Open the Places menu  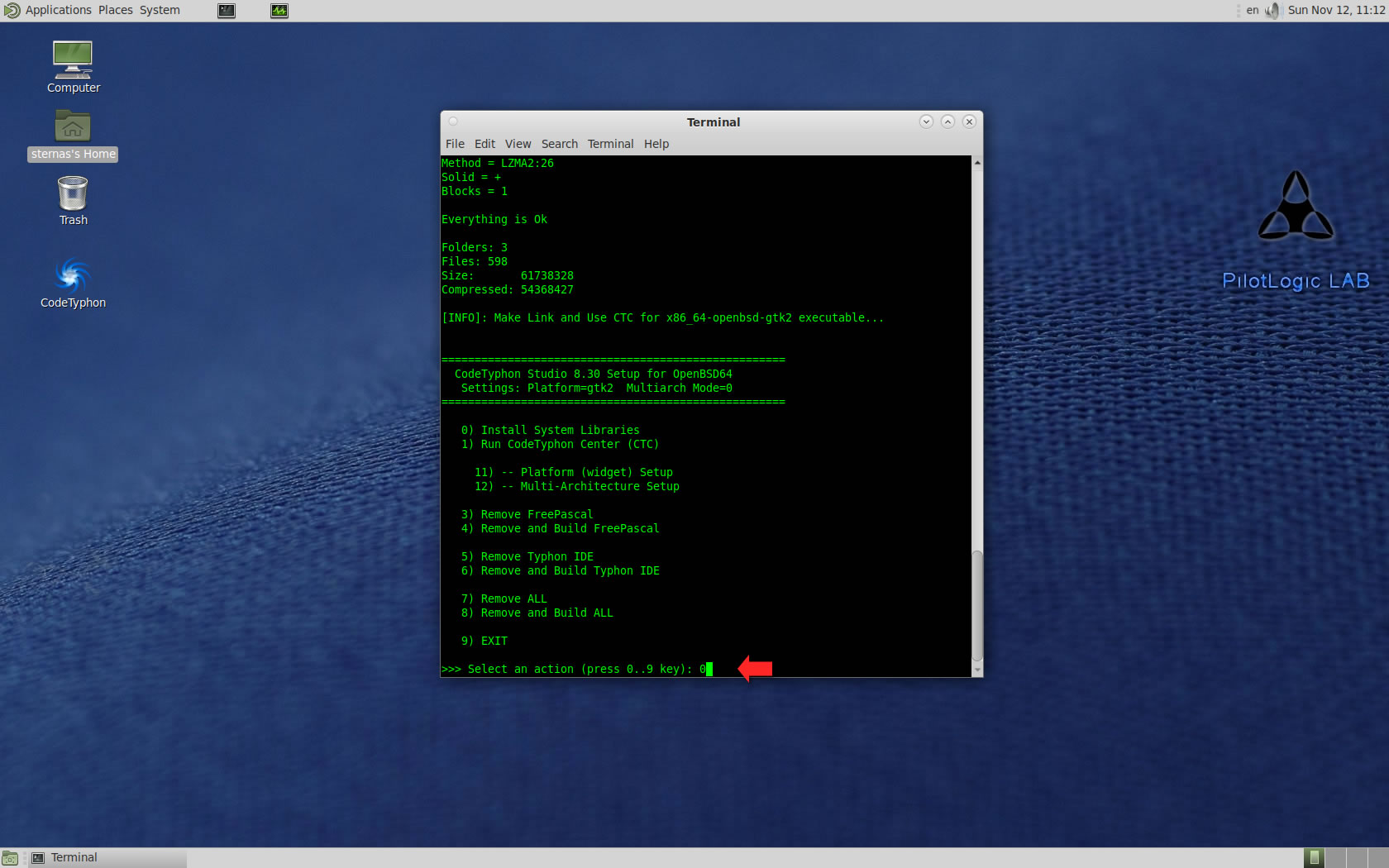116,10
